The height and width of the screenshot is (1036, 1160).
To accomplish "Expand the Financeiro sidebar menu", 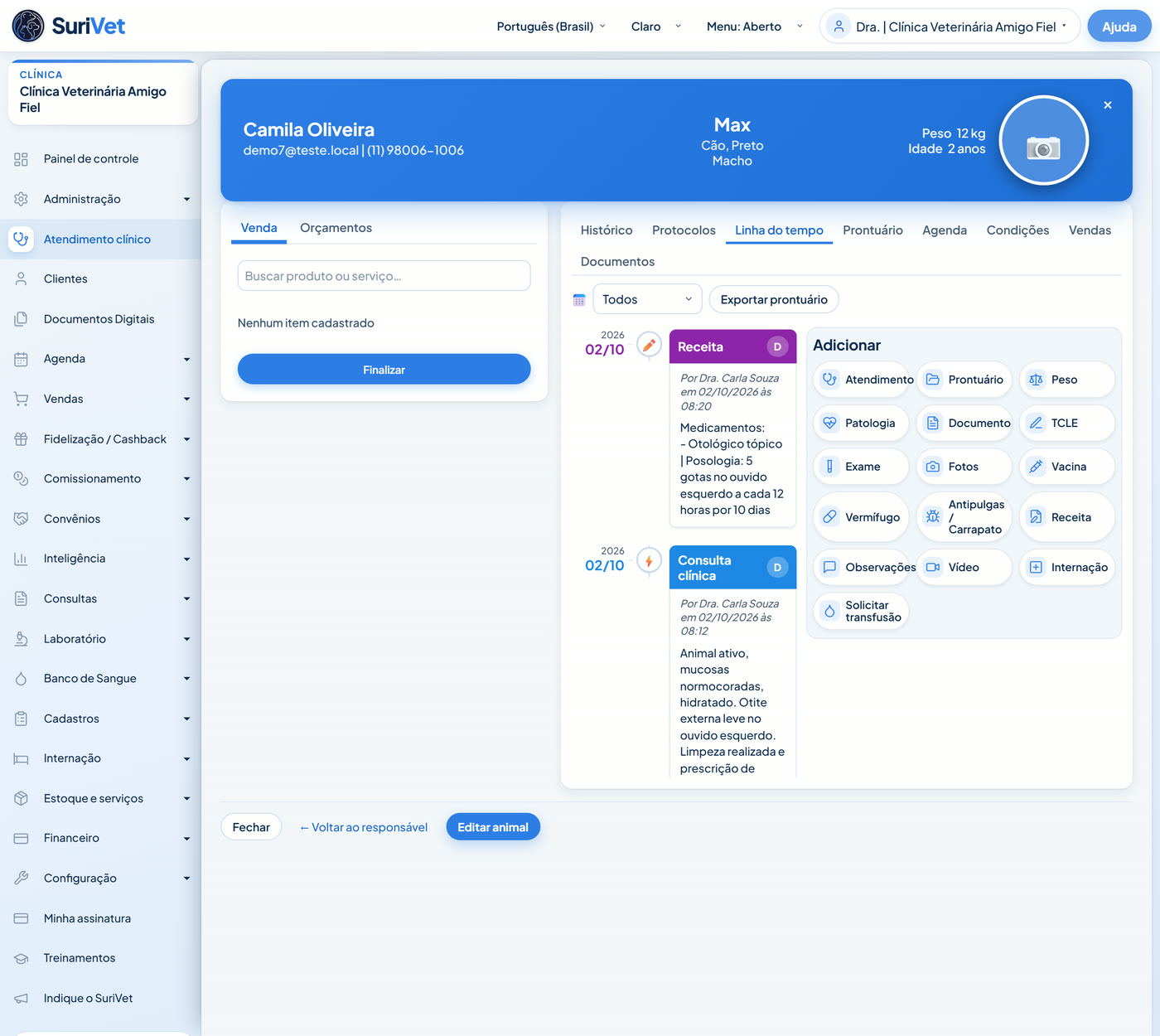I will (100, 838).
